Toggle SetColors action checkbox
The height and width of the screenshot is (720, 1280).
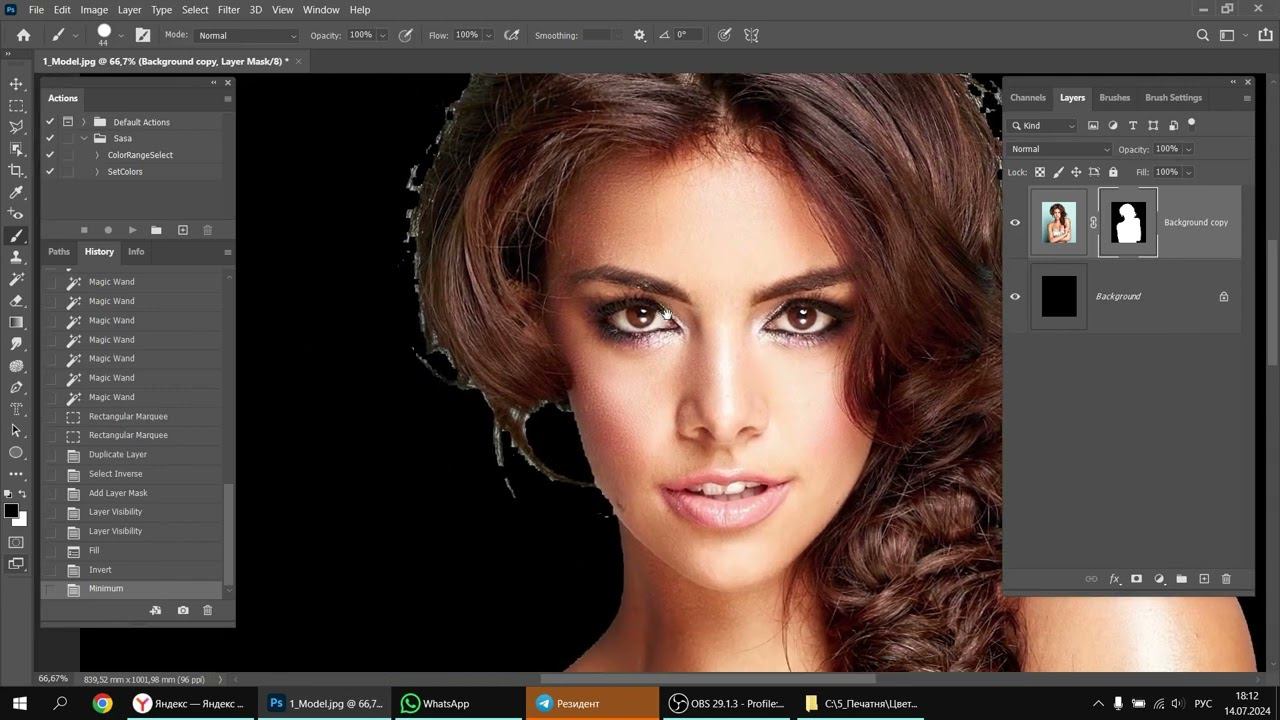pos(50,172)
